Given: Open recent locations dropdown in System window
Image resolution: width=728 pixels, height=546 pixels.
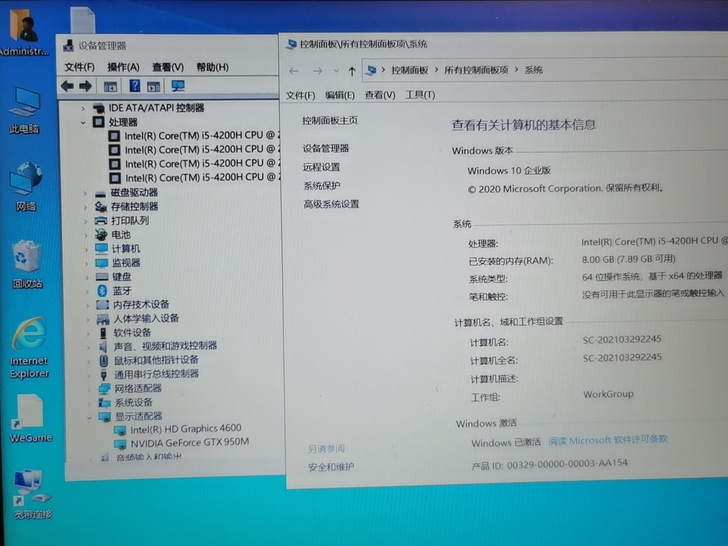Looking at the screenshot, I should coord(336,71).
